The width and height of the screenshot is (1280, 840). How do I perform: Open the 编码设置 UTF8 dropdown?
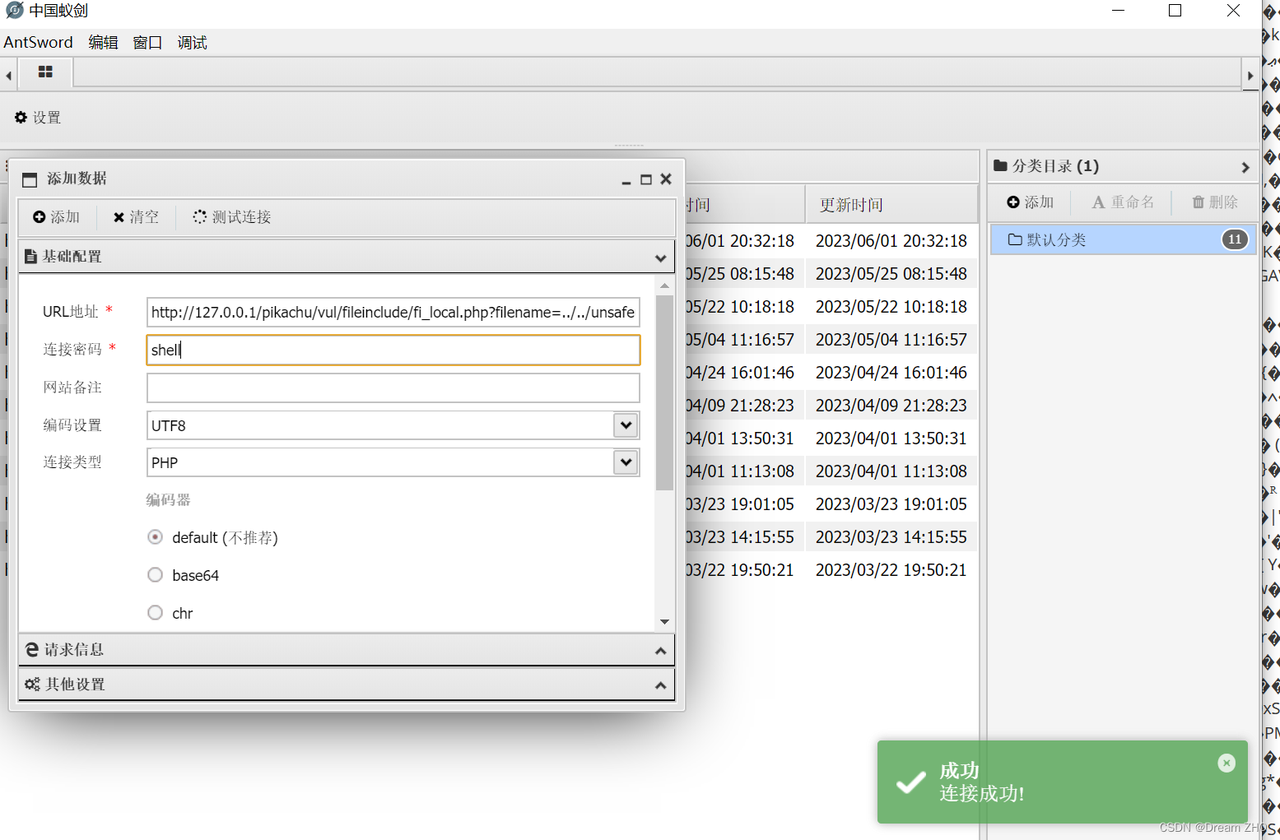point(625,425)
